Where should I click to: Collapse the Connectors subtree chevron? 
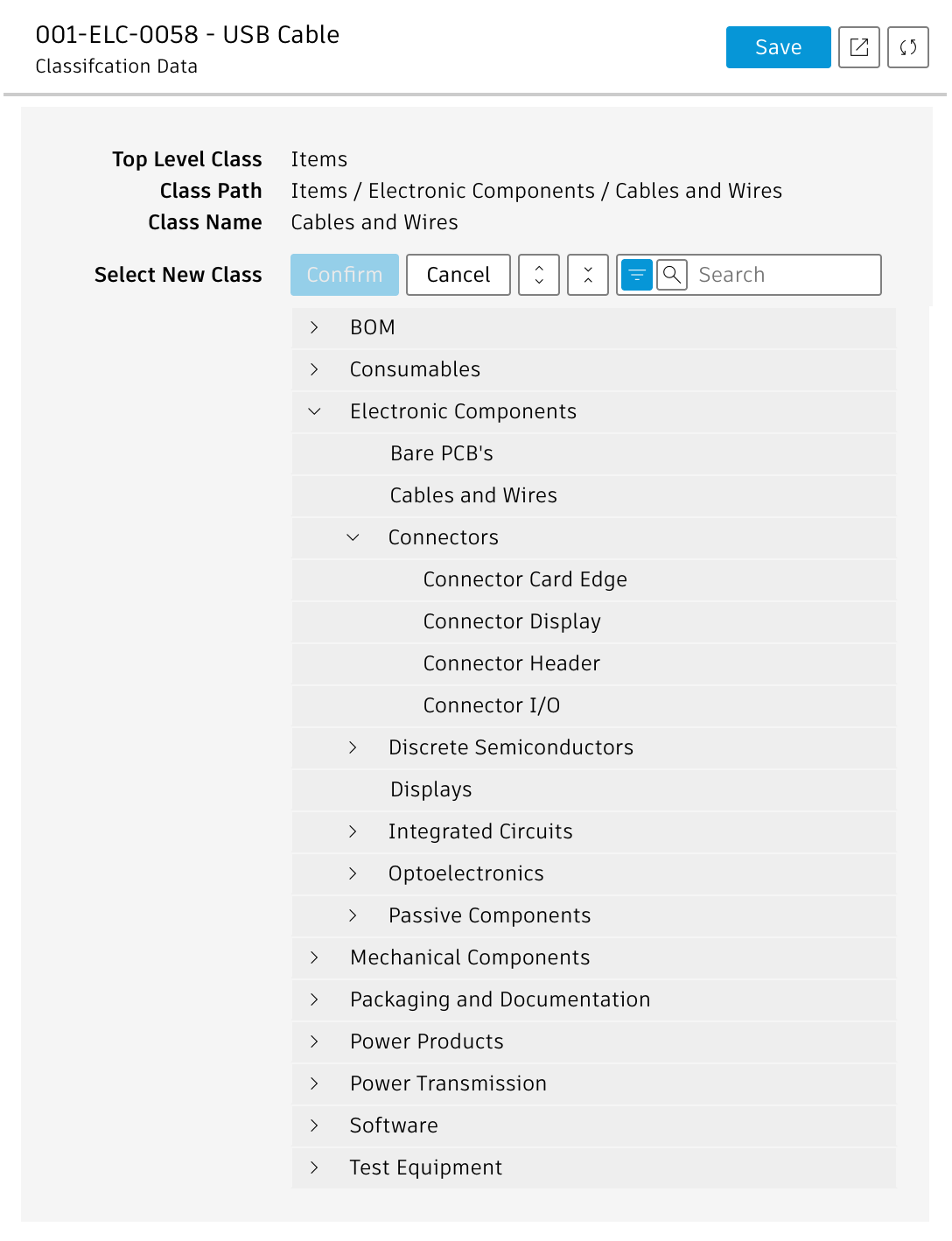353,537
